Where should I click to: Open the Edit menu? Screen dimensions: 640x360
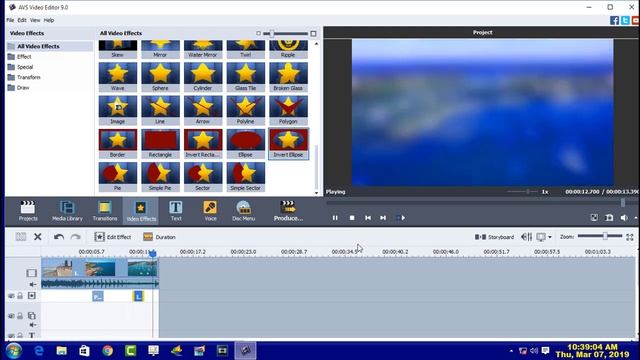point(22,20)
